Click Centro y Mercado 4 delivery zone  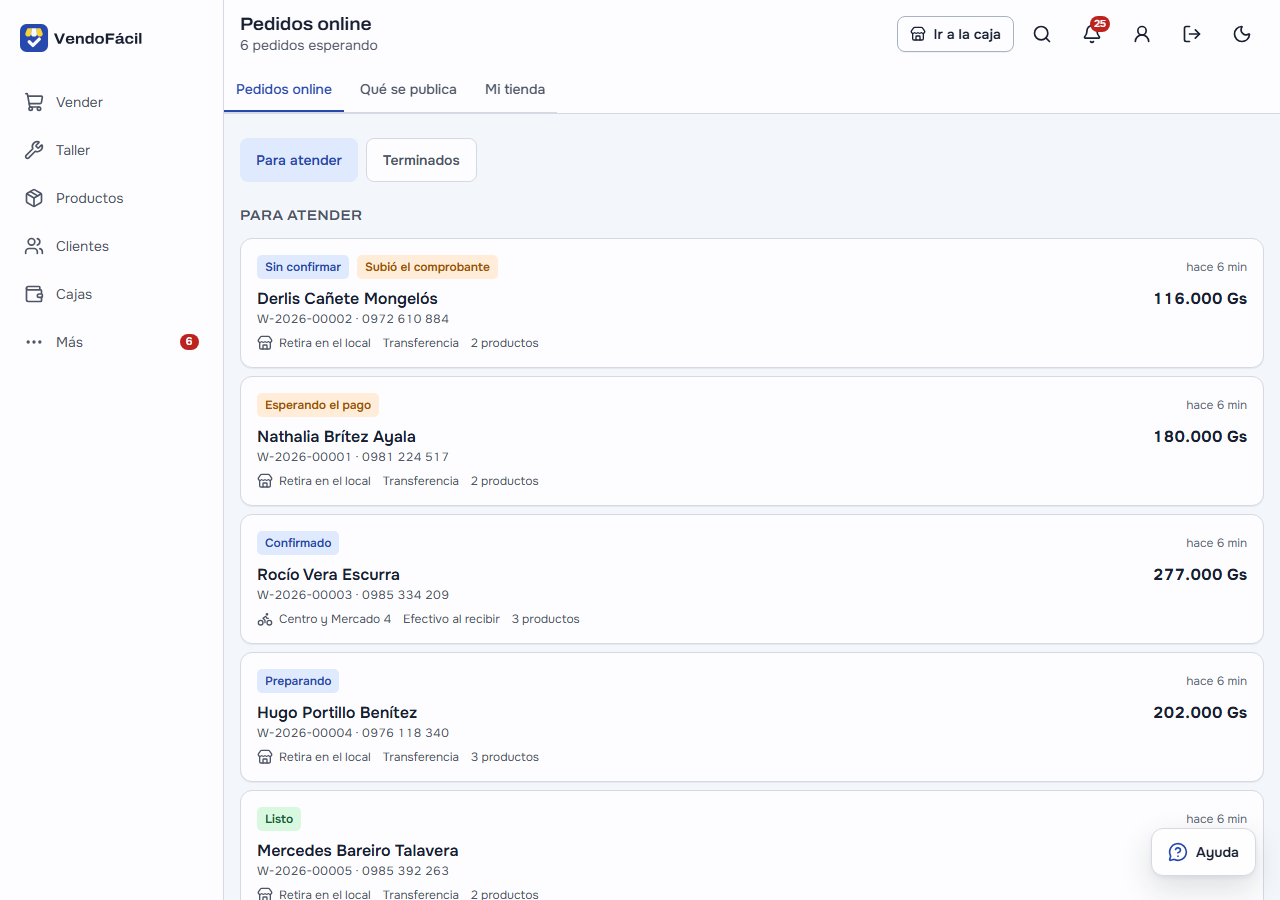335,619
